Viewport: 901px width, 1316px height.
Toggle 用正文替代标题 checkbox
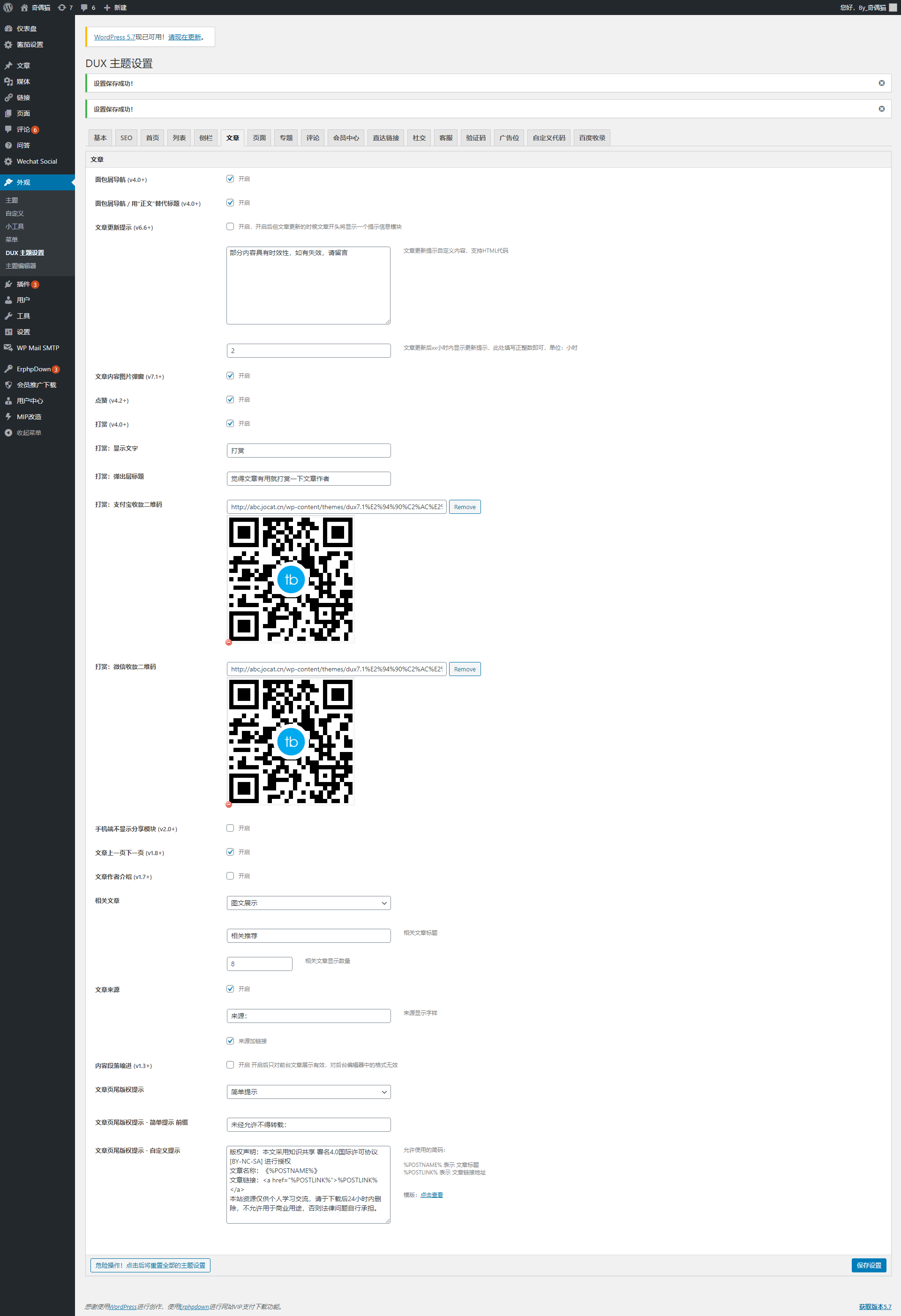pyautogui.click(x=230, y=202)
